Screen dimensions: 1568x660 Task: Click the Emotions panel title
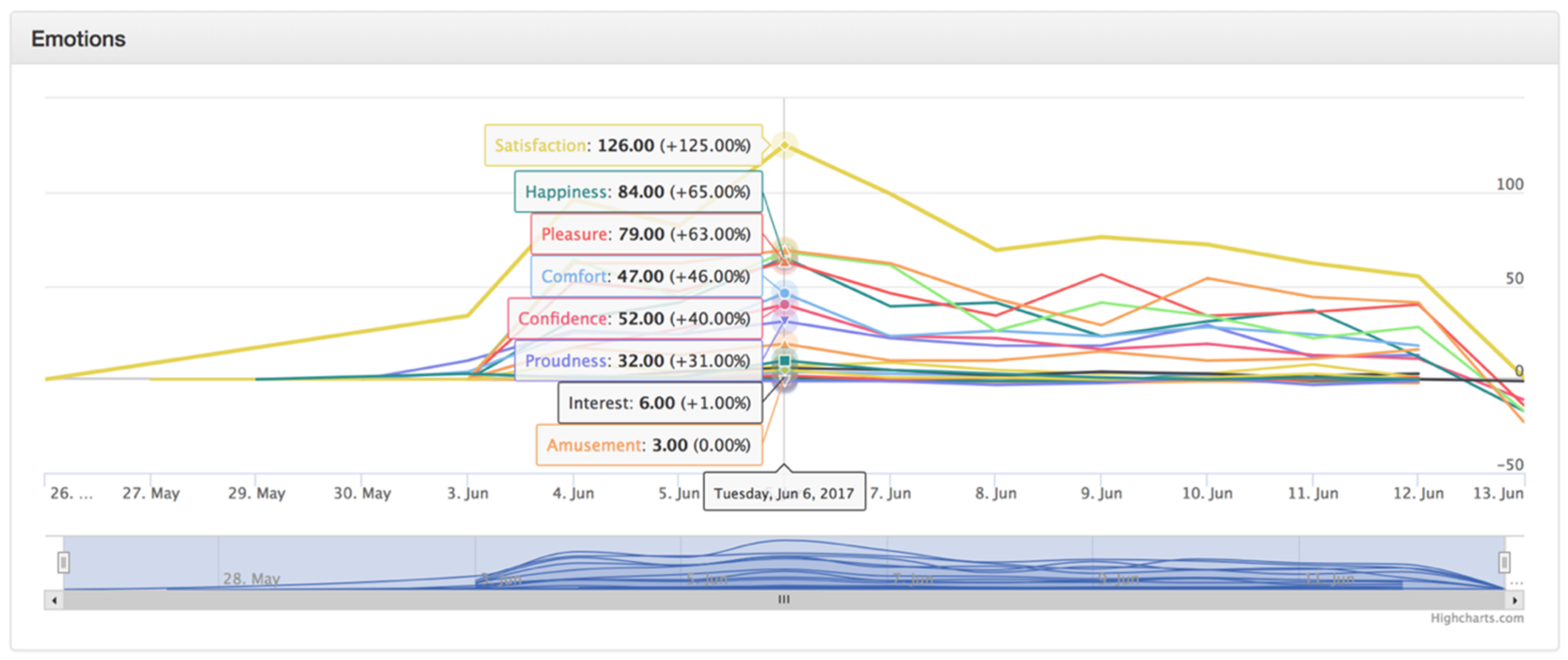78,39
